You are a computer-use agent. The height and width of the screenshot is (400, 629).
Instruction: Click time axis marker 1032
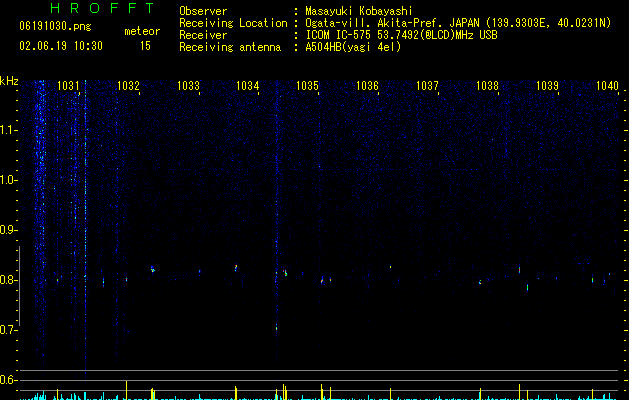point(128,85)
